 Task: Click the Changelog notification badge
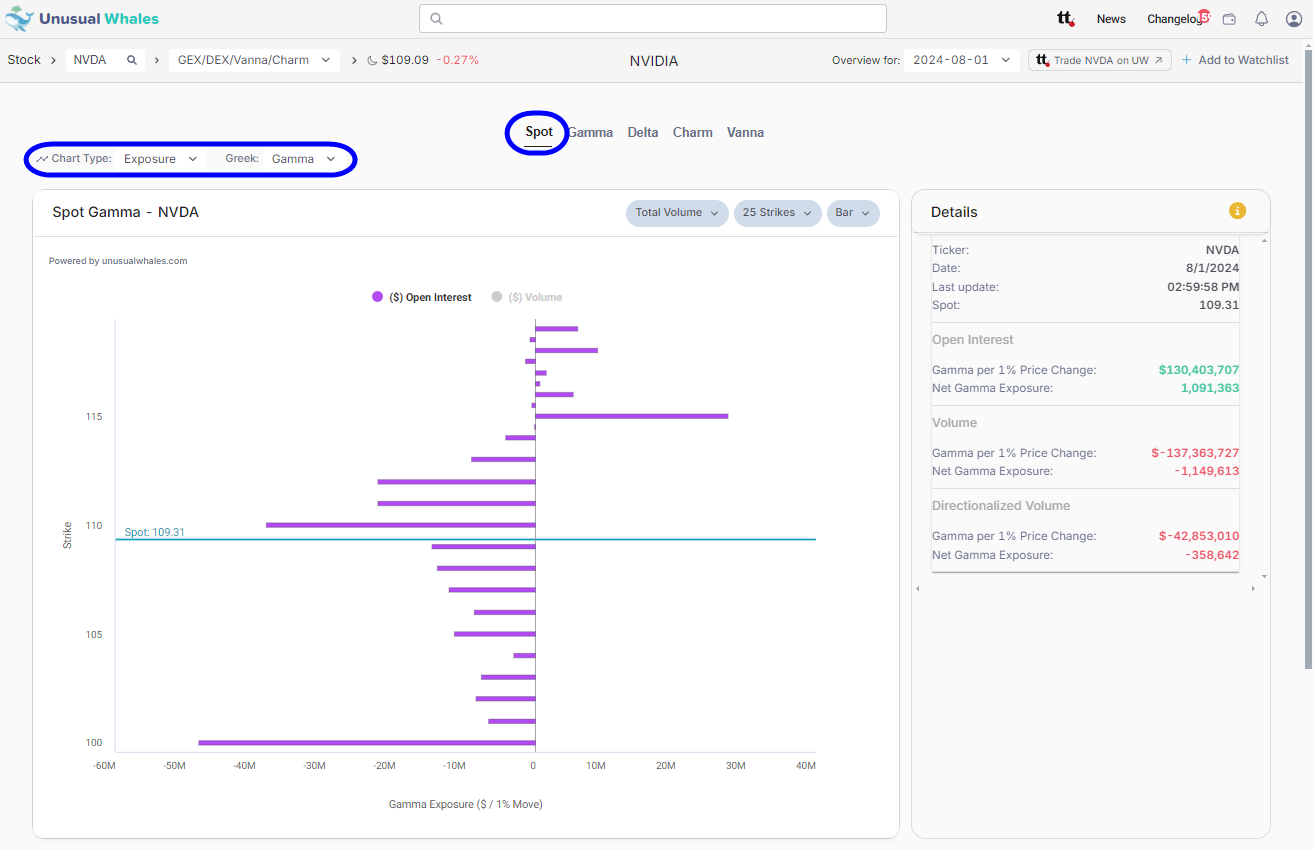click(1204, 16)
